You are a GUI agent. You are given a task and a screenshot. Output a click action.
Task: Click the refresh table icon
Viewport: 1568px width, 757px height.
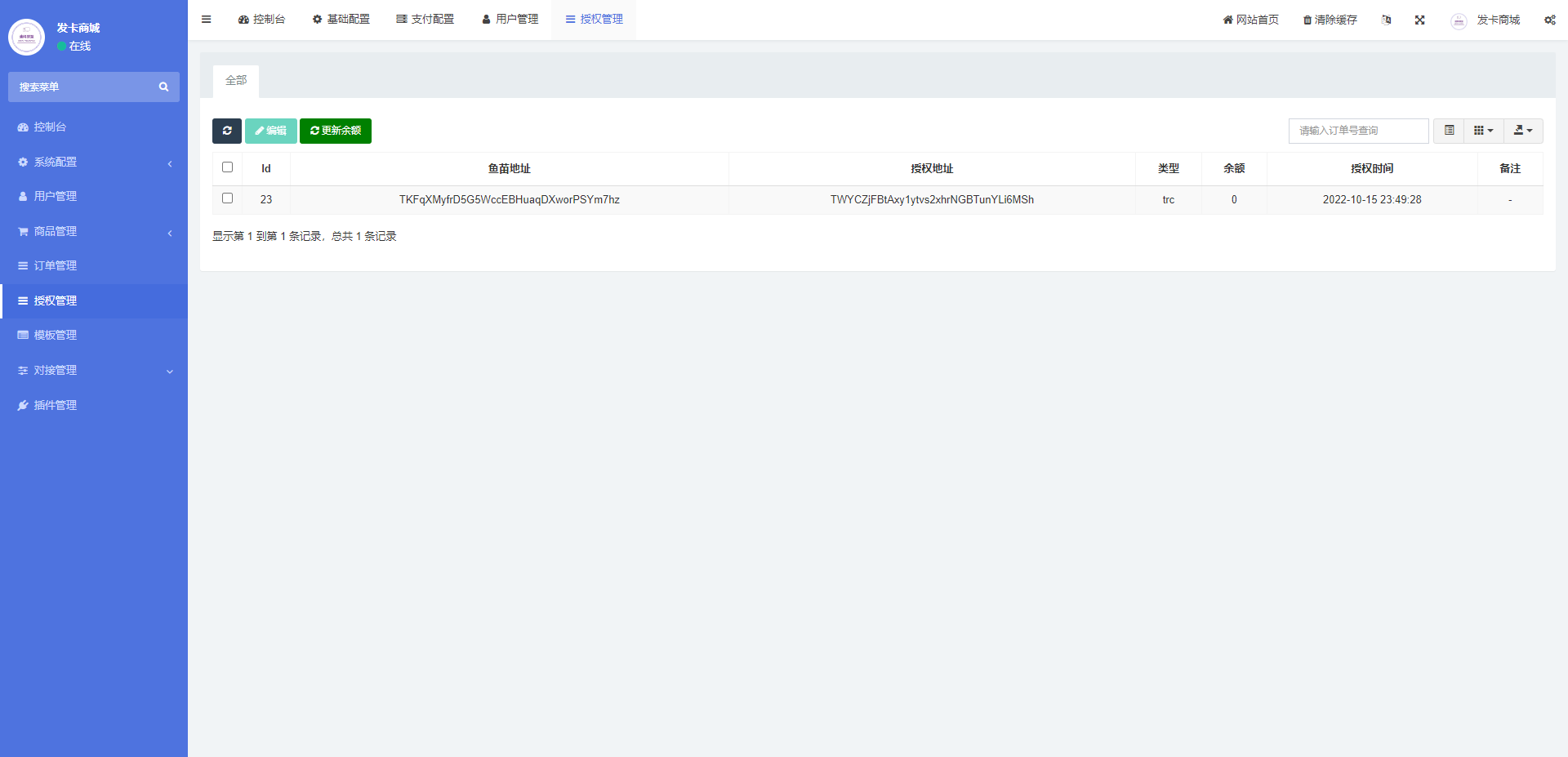pyautogui.click(x=227, y=131)
